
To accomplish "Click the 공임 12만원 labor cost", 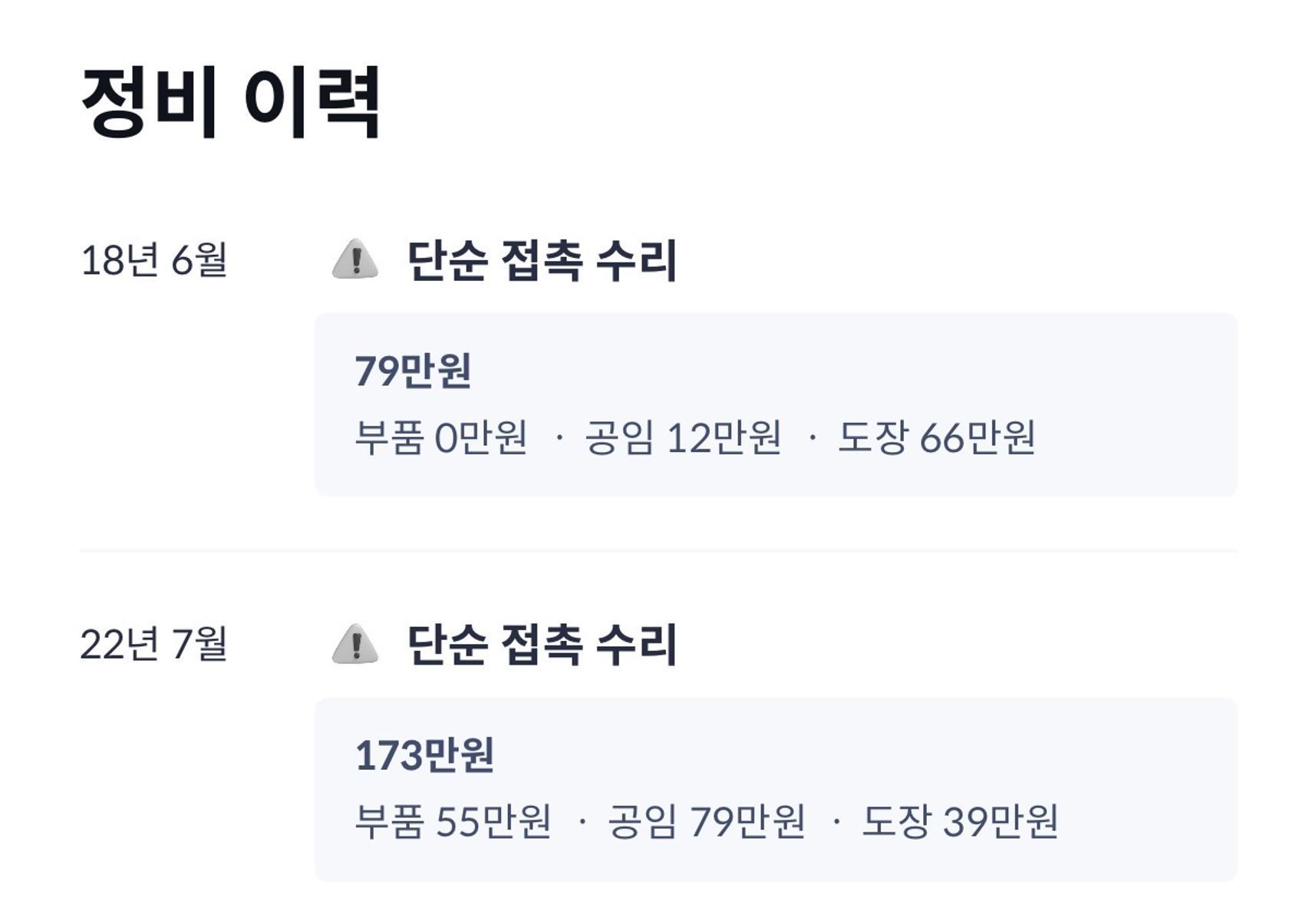I will [x=683, y=437].
